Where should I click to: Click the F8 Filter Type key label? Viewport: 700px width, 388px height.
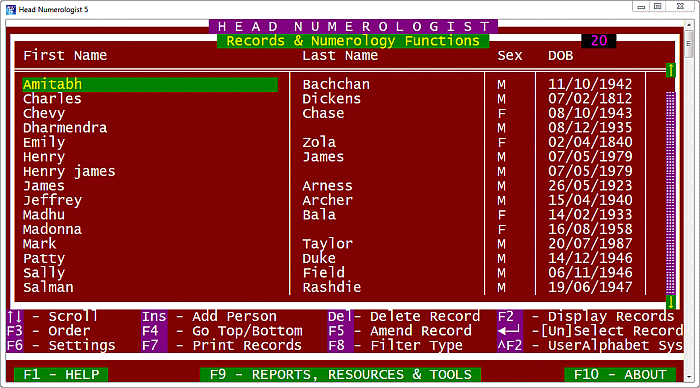point(336,345)
